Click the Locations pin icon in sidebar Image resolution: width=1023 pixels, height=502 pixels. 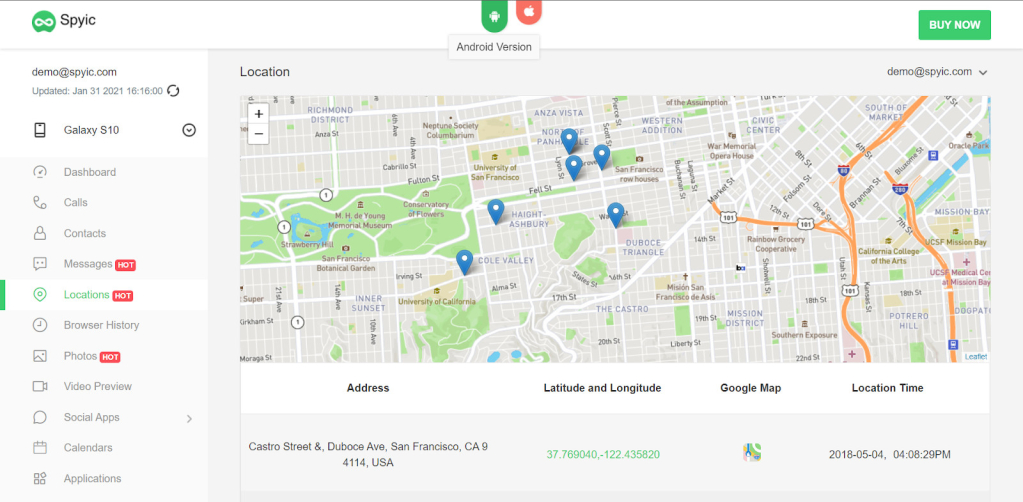[x=40, y=294]
